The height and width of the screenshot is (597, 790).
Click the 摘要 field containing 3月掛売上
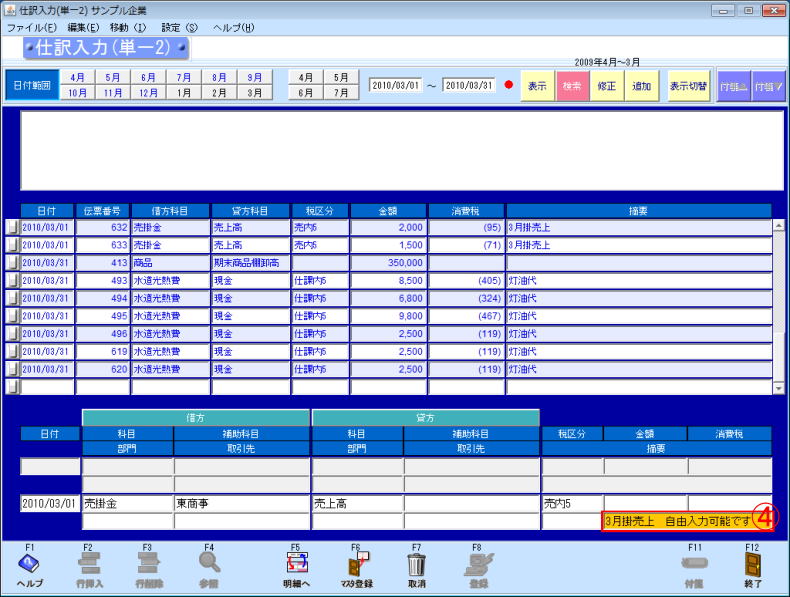(x=687, y=521)
